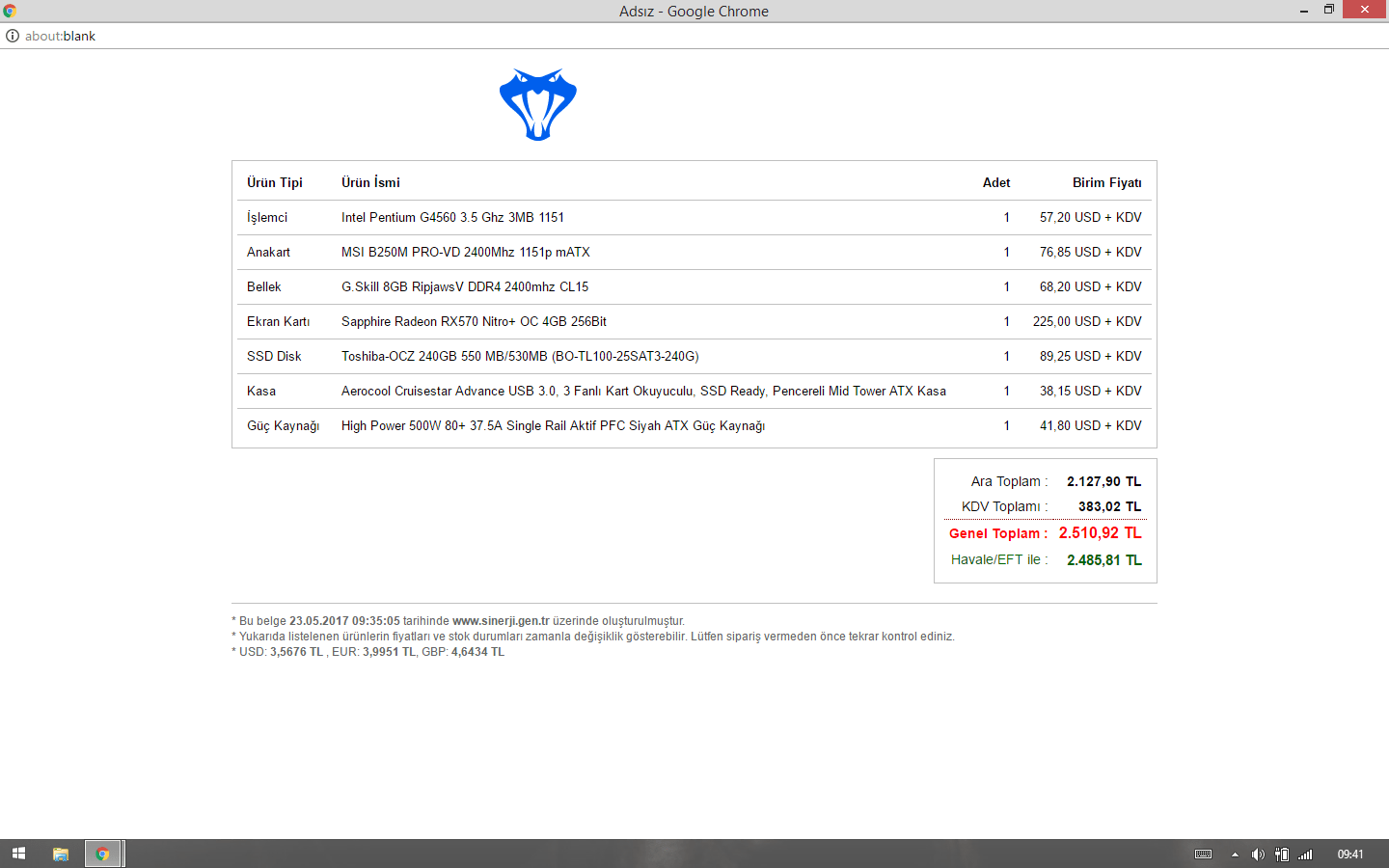Click the 23.05.2017 09:35:05 timestamp
This screenshot has height=868, width=1389.
click(344, 621)
